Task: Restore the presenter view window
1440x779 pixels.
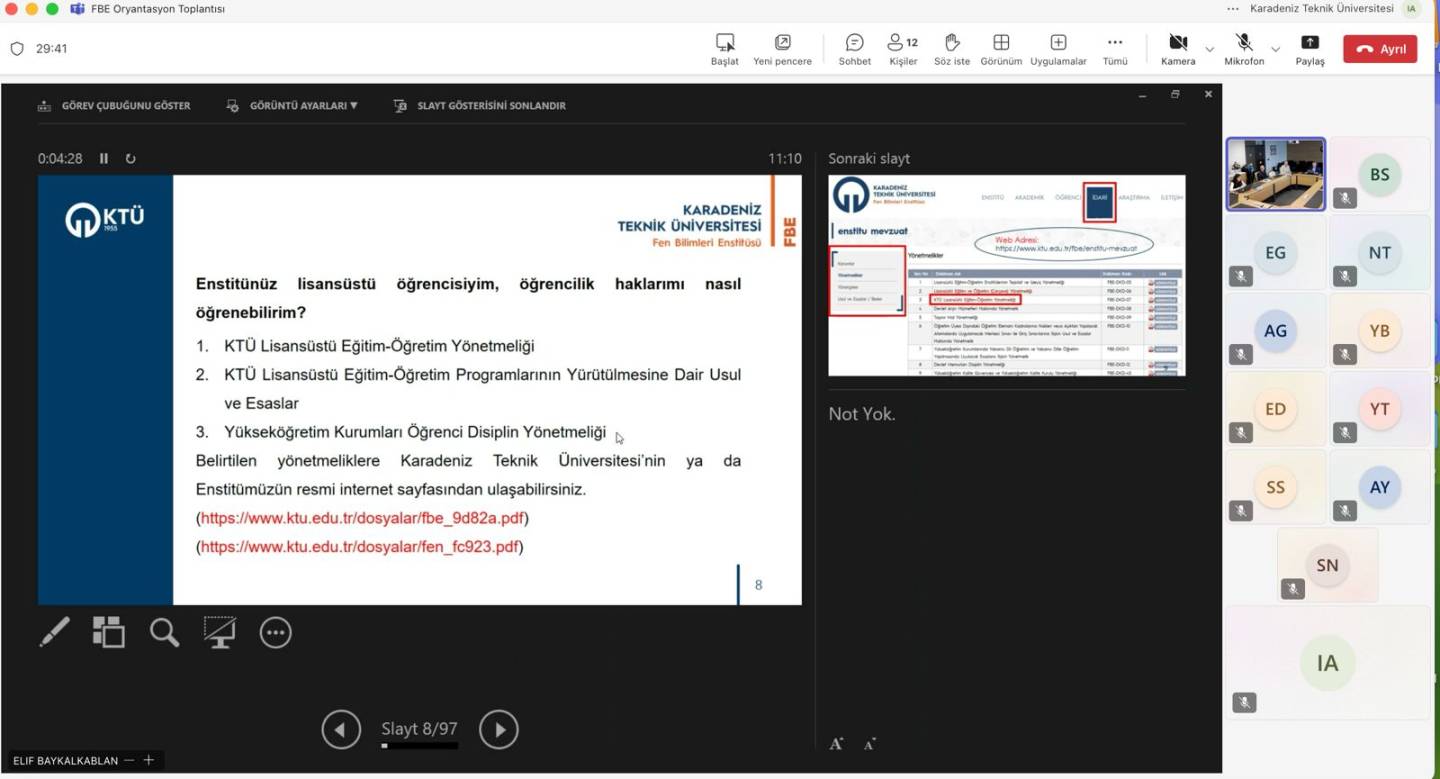Action: click(x=1175, y=94)
